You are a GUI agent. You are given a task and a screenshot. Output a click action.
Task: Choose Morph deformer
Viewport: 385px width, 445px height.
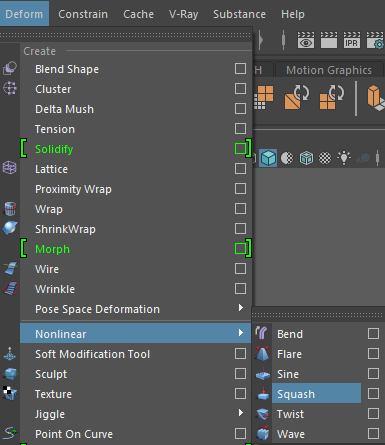point(52,249)
